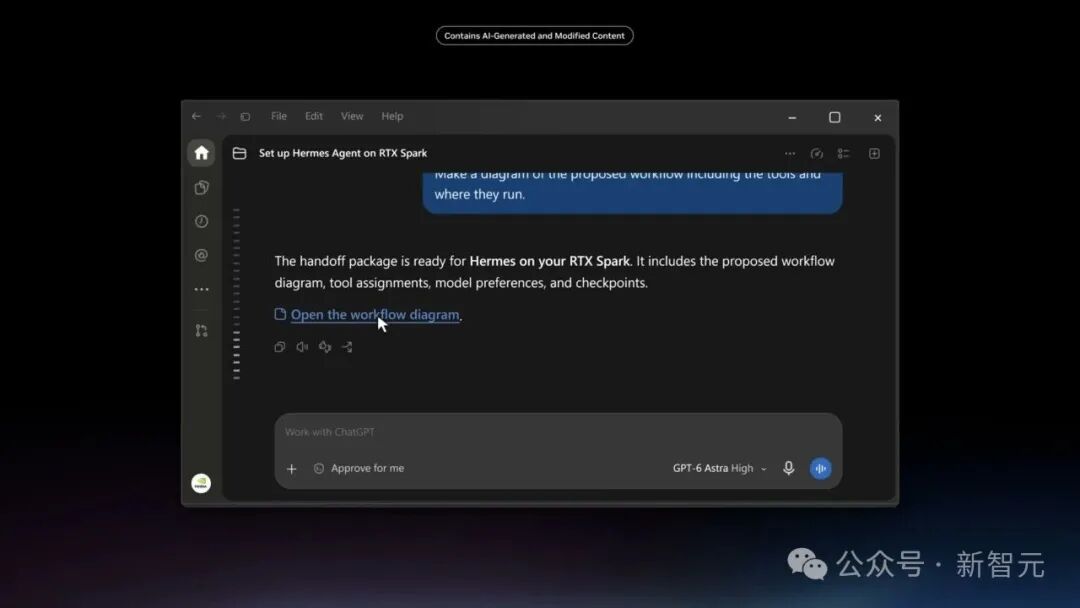
Task: Start dictation with the microphone icon
Action: point(789,468)
